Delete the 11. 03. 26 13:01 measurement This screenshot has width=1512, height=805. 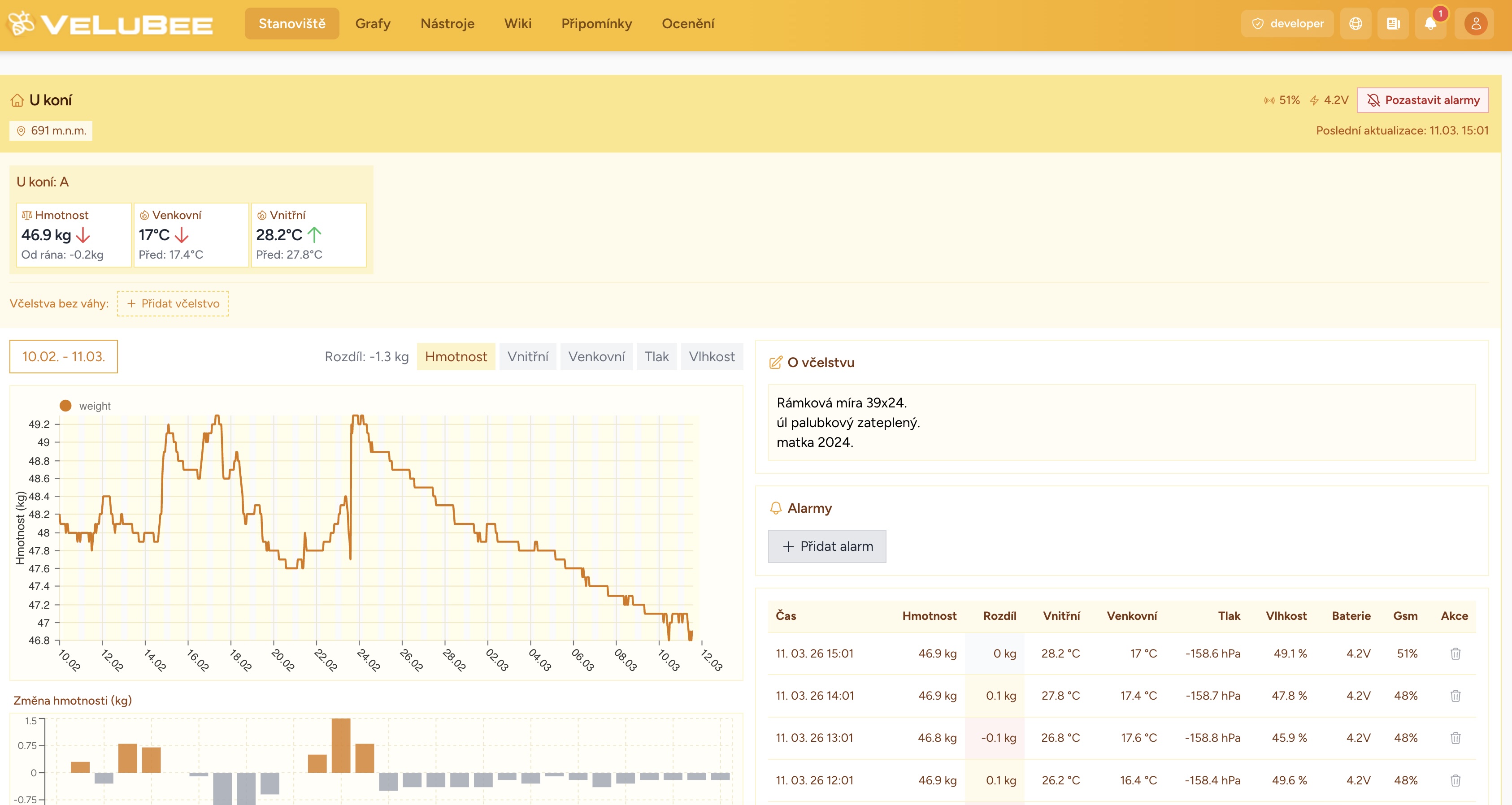coord(1455,738)
